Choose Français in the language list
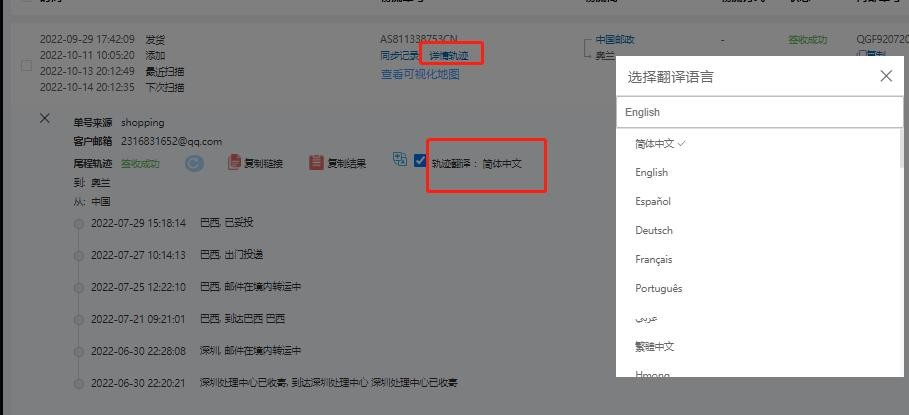Viewport: 909px width, 415px height. pos(654,259)
